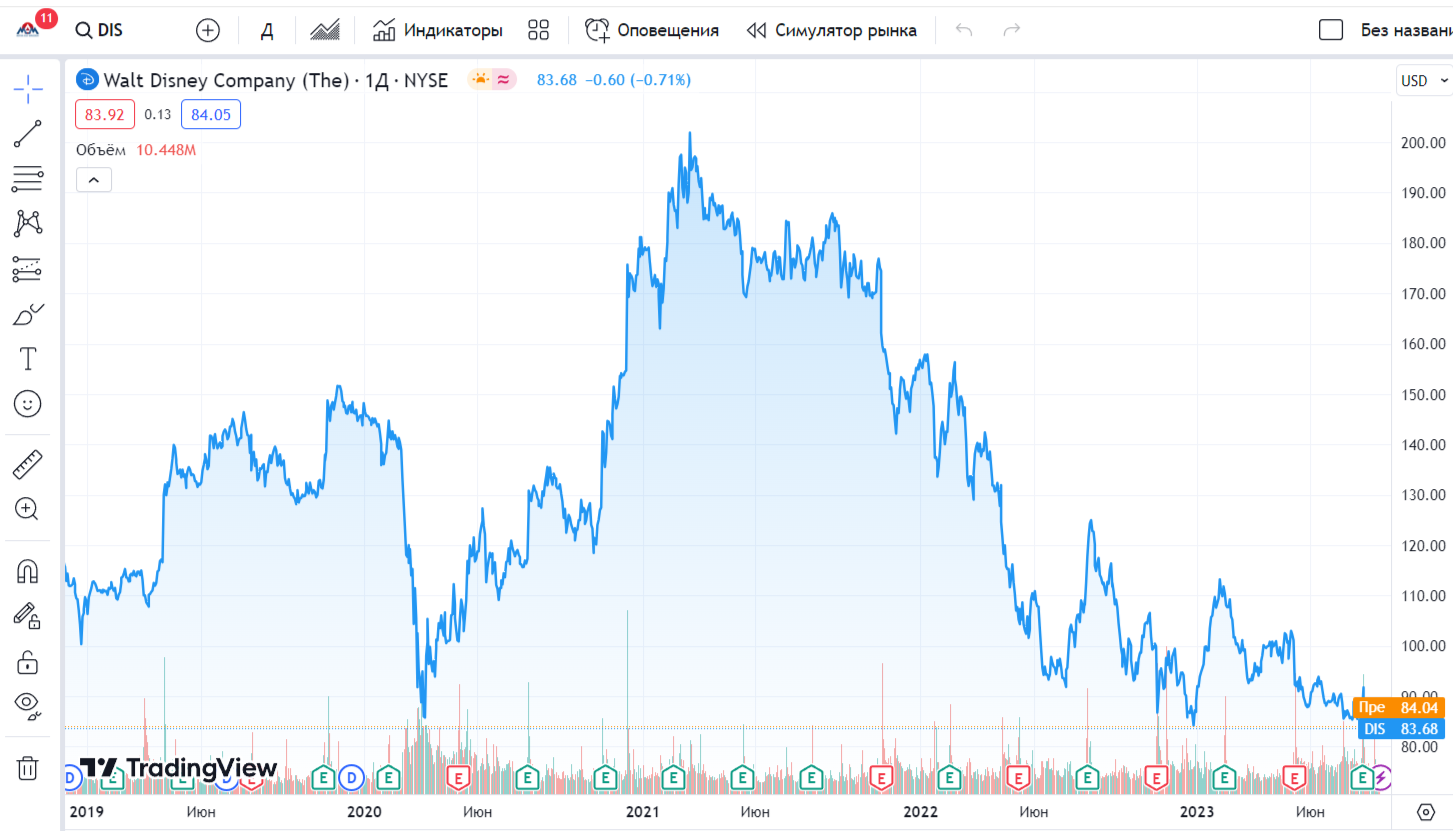
Task: Click the blue DIS 83.68 price label
Action: pos(1403,729)
